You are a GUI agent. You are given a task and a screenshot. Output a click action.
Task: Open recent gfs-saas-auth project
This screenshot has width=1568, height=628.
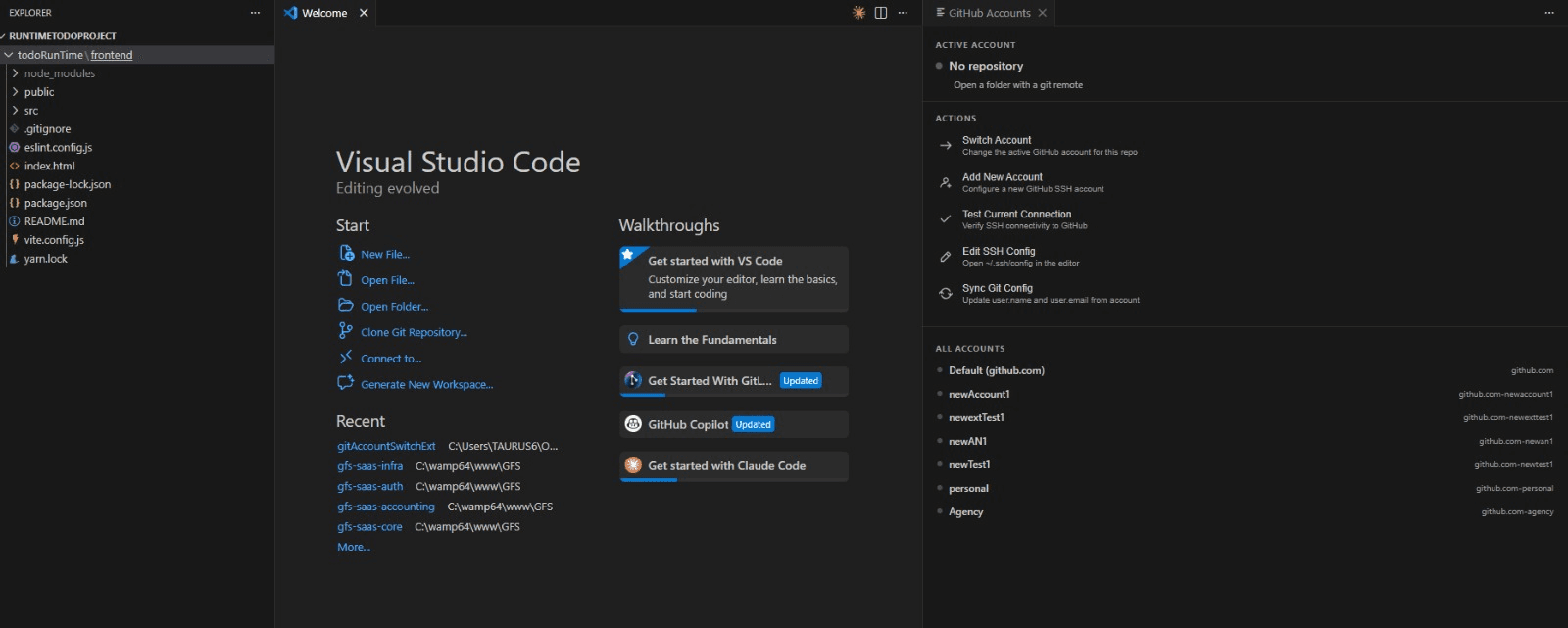click(369, 486)
